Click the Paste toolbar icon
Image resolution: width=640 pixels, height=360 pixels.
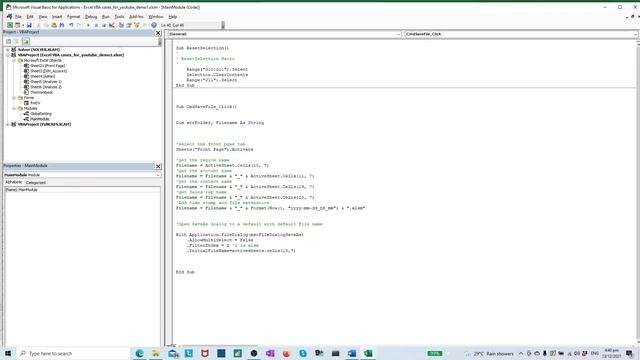click(x=54, y=25)
